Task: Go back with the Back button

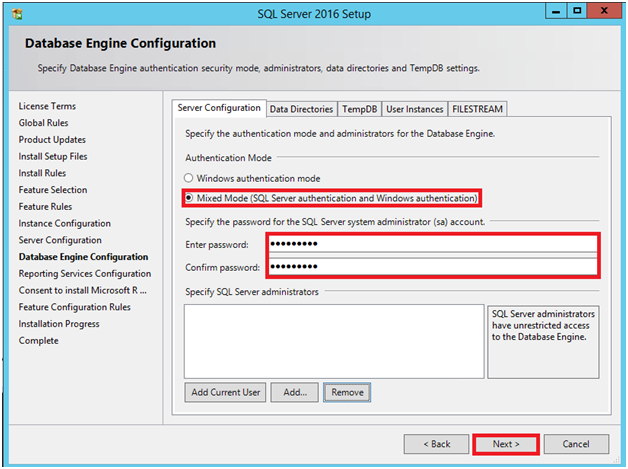Action: click(436, 443)
